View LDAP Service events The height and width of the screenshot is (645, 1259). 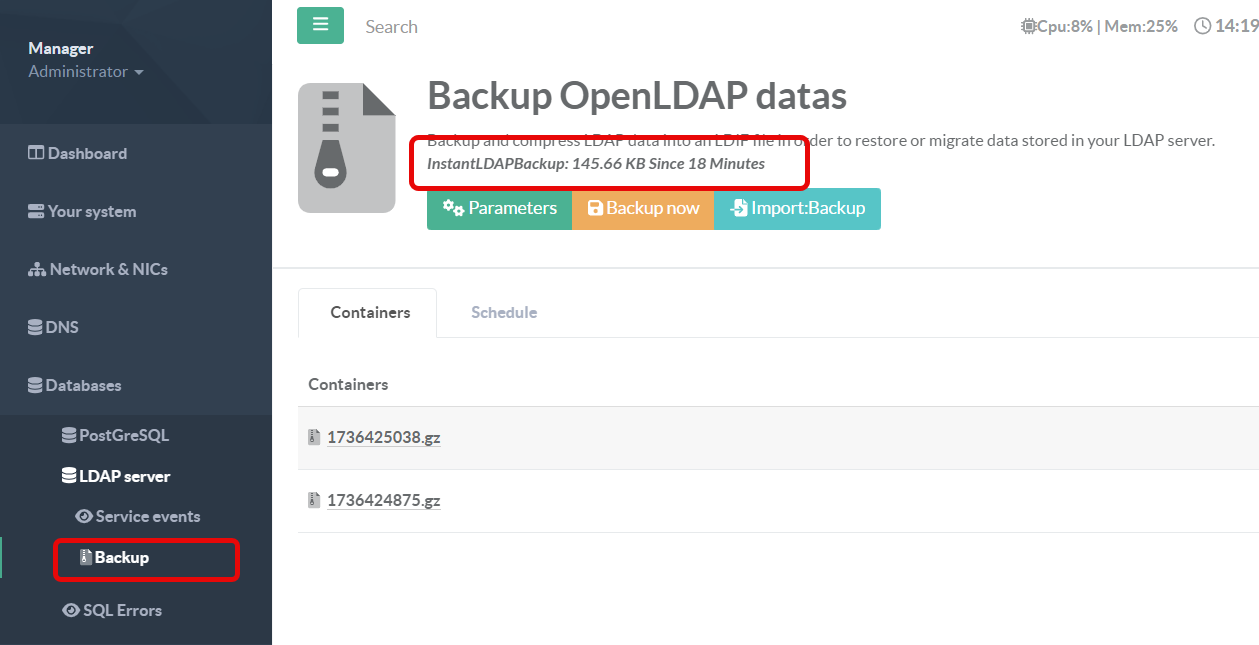coord(138,516)
